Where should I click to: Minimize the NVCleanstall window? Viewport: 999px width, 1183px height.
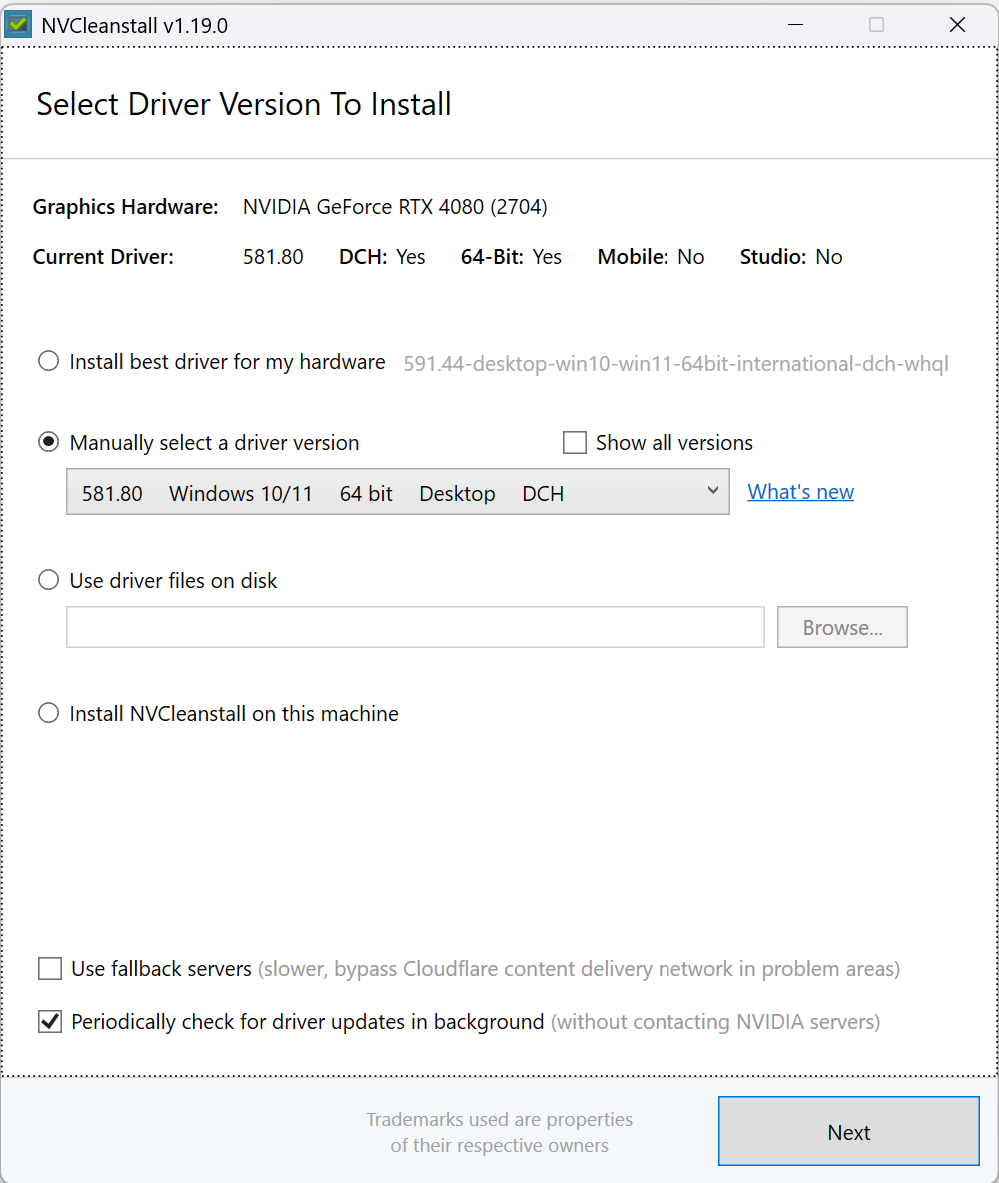click(795, 23)
